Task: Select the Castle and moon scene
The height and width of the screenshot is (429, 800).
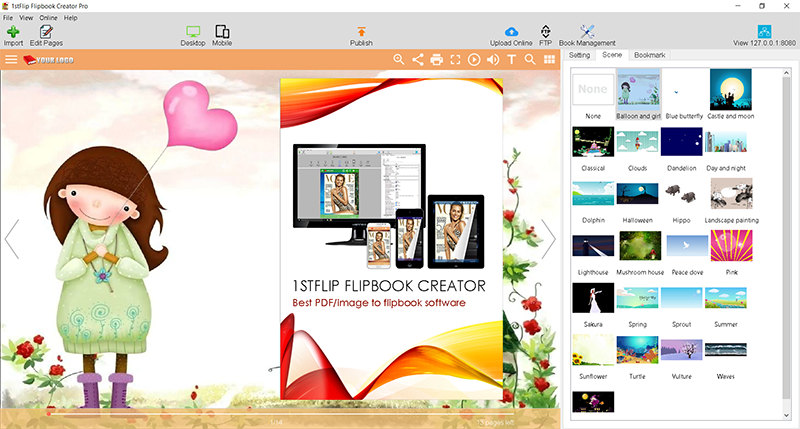Action: tap(731, 90)
